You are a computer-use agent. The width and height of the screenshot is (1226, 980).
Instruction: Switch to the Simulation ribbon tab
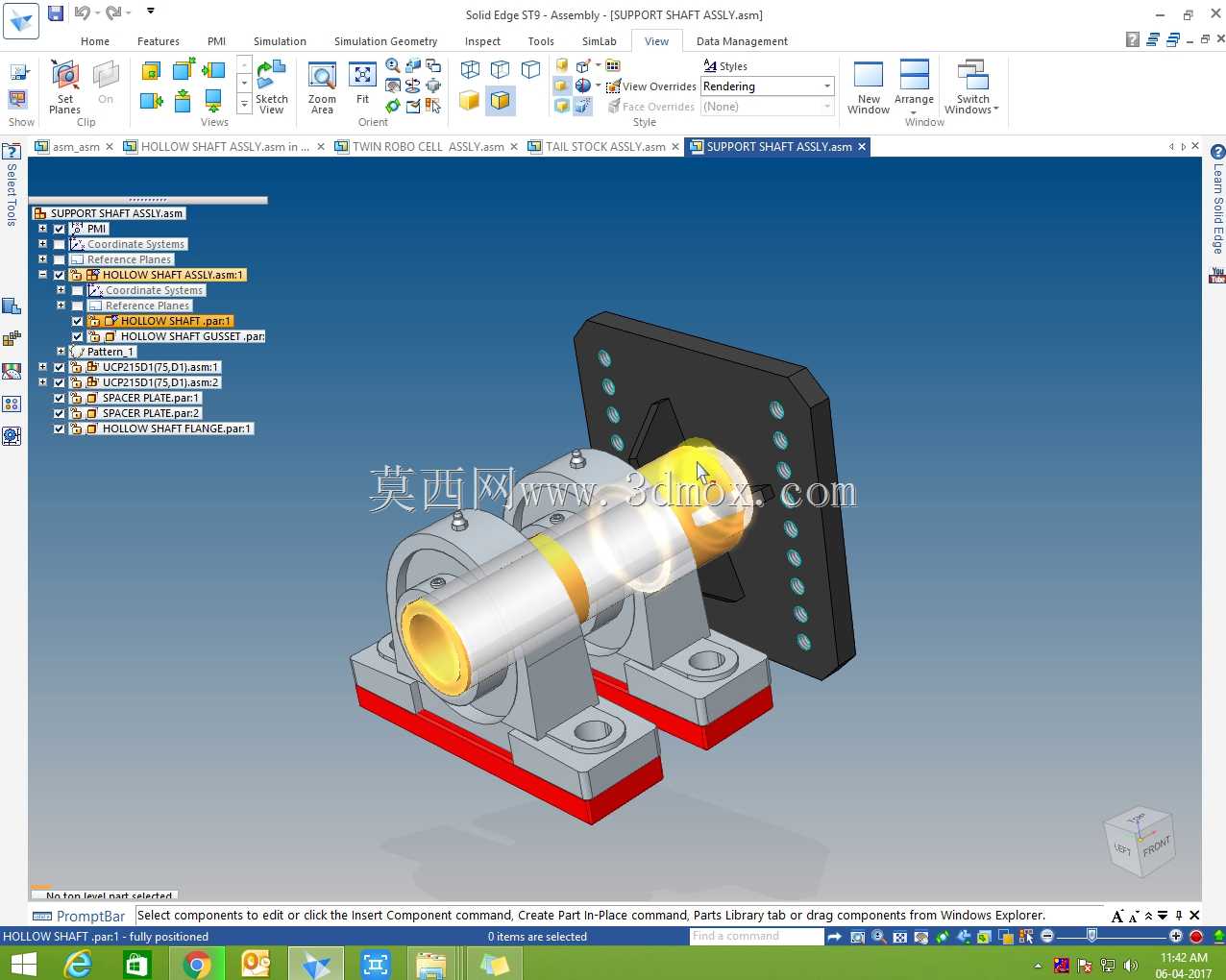click(x=280, y=41)
